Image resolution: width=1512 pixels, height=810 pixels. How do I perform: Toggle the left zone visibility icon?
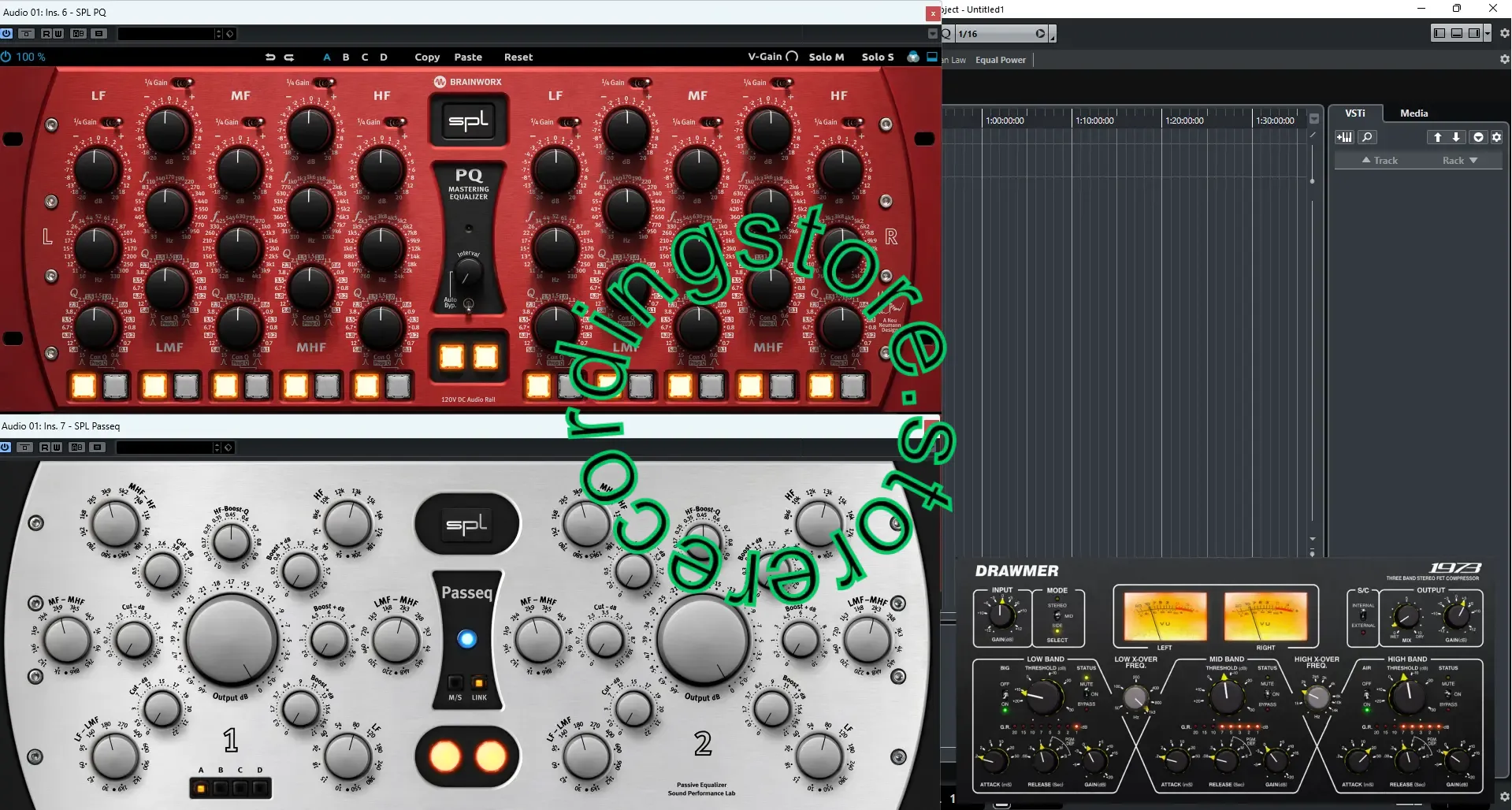coord(1440,33)
